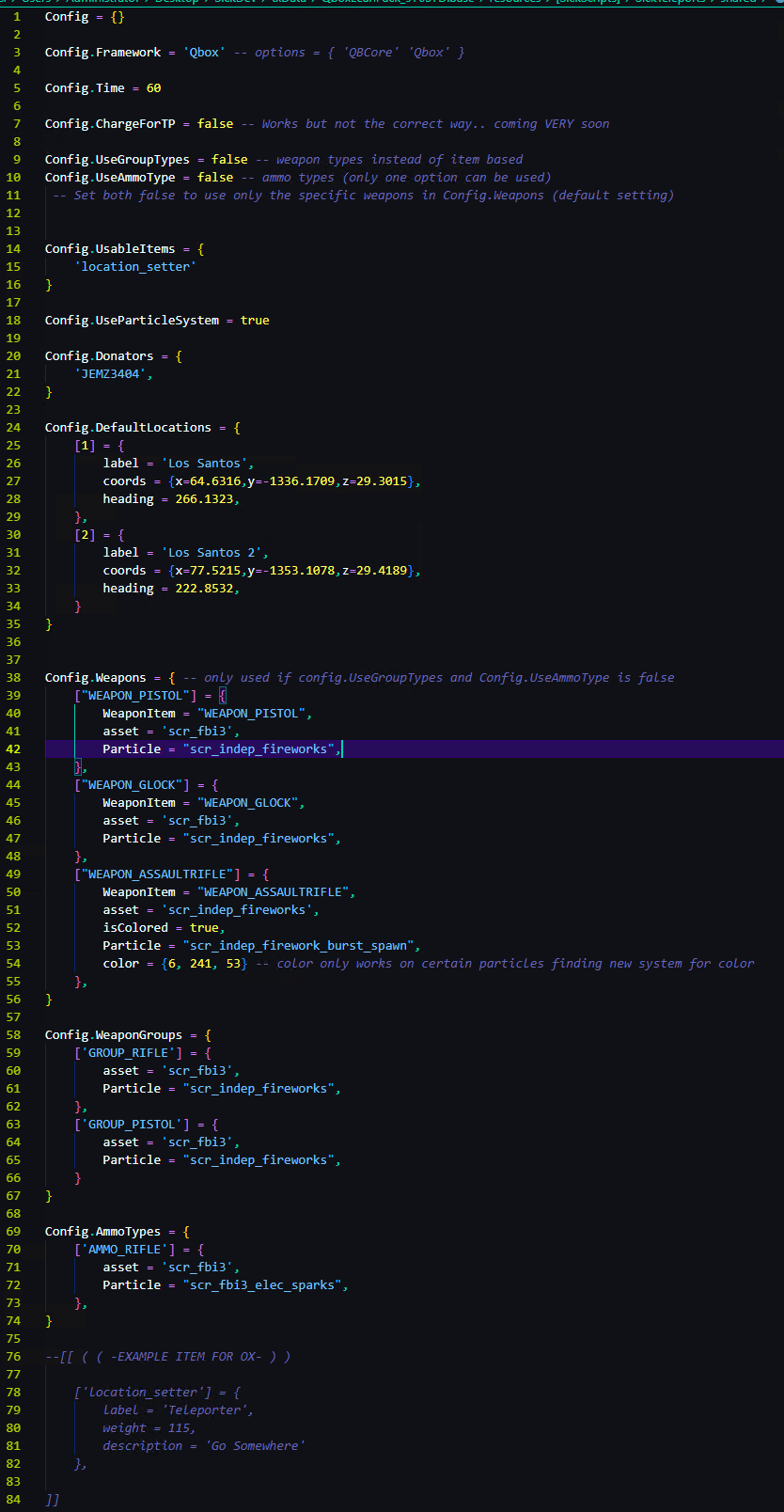Click the isColored true value
Image resolution: width=784 pixels, height=1512 pixels.
coord(204,928)
